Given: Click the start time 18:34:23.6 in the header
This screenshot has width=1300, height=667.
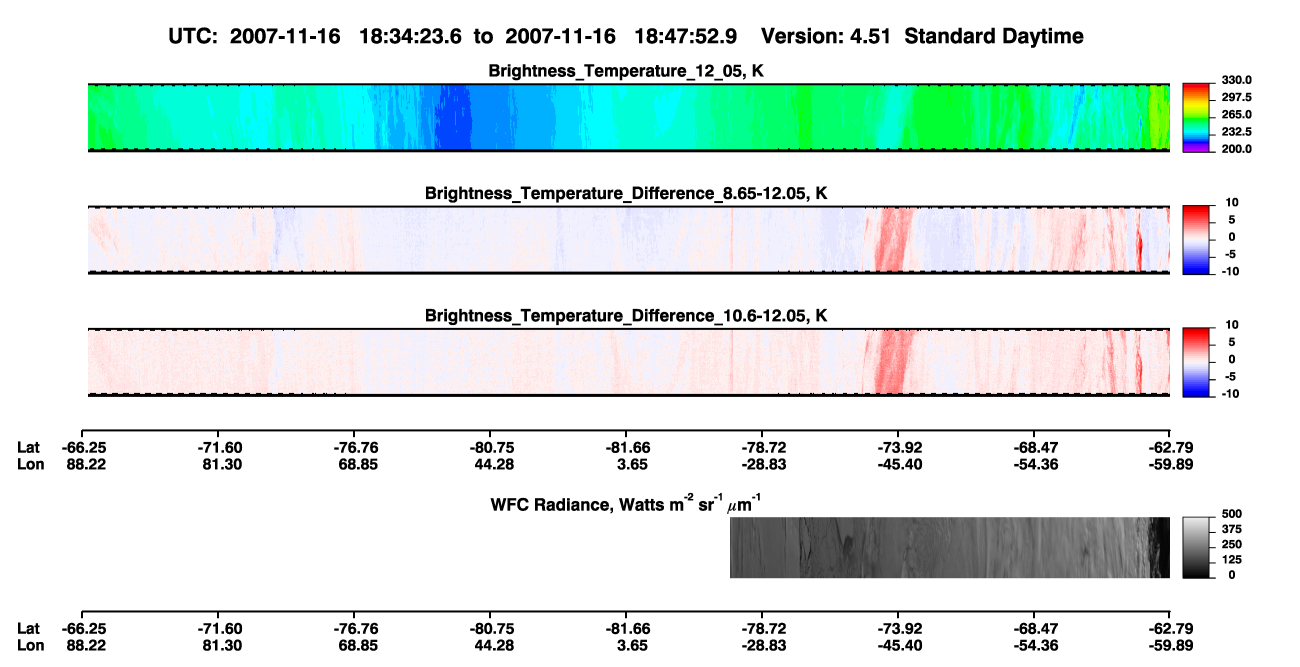Looking at the screenshot, I should click(x=410, y=37).
